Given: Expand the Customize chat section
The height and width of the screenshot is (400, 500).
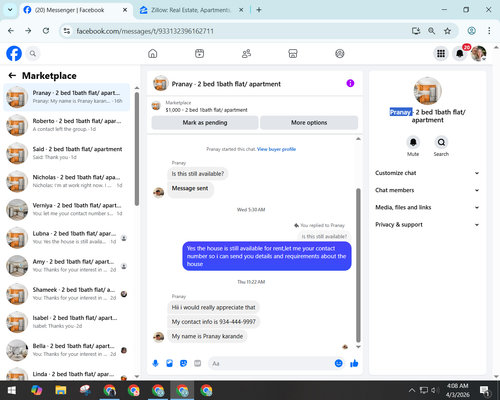Looking at the screenshot, I should coord(427,173).
